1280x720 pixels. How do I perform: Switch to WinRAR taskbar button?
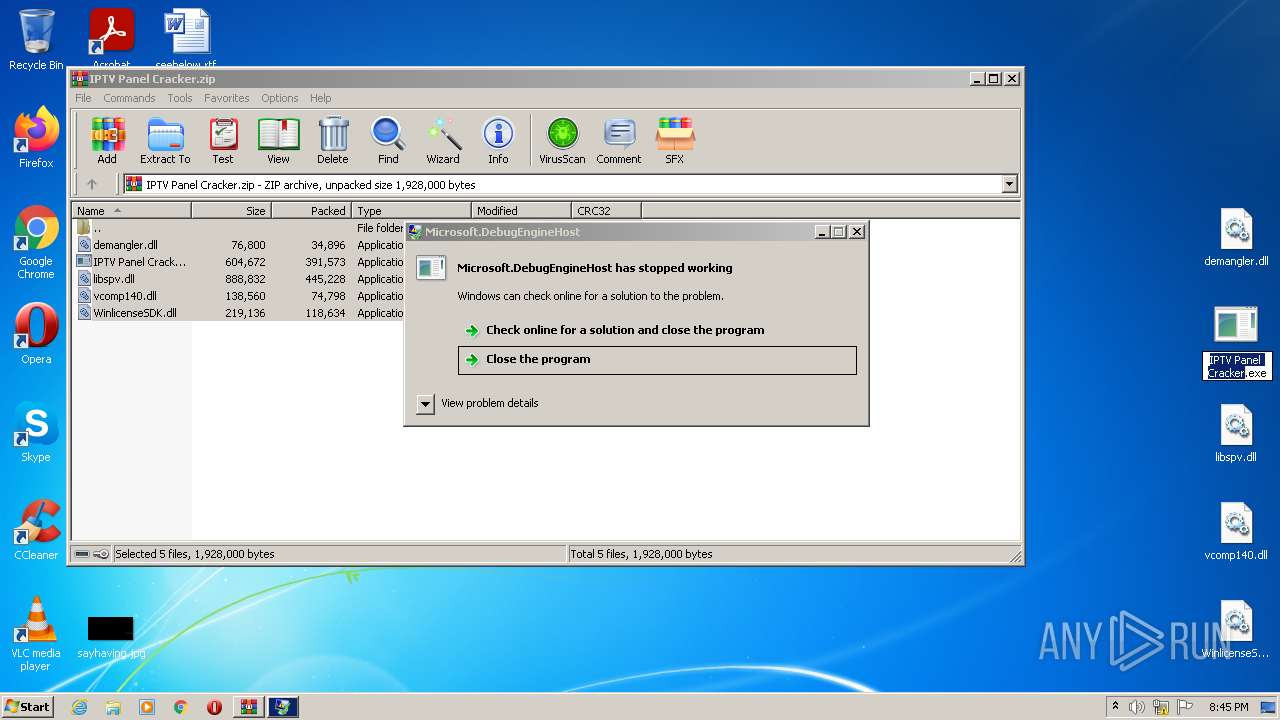(x=248, y=707)
